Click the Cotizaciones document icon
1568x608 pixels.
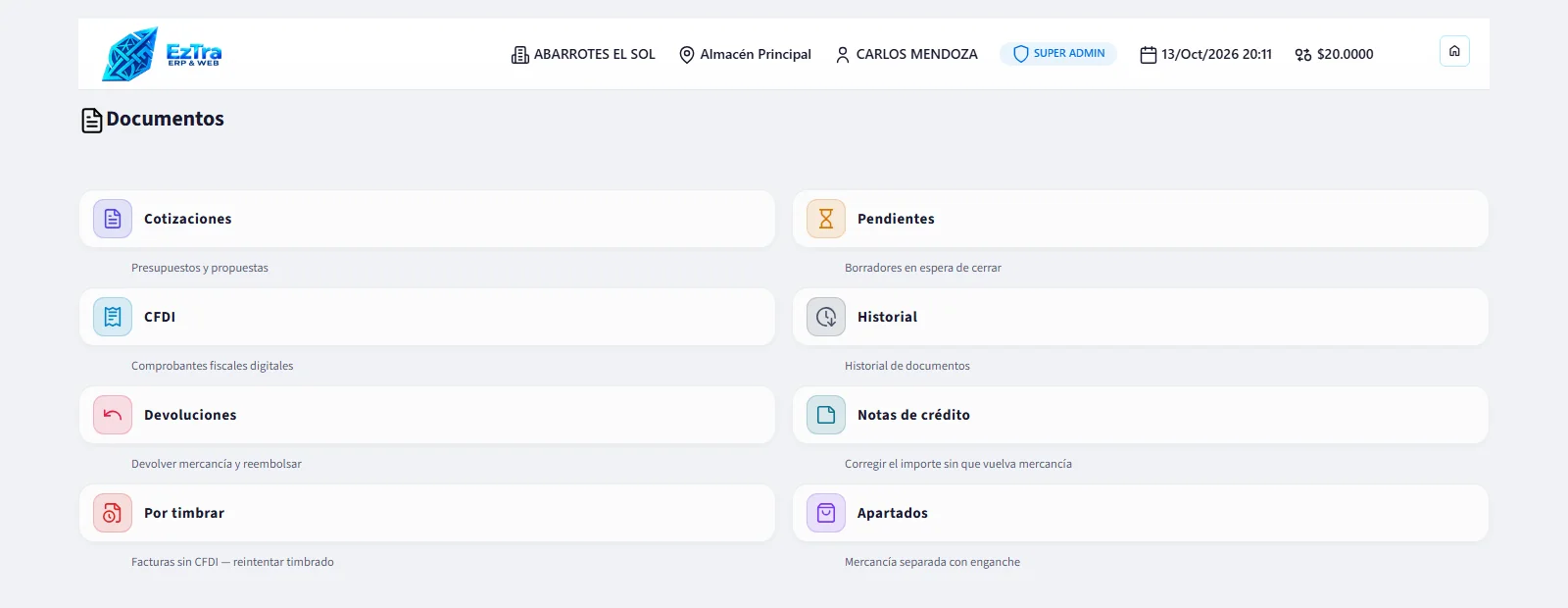pos(113,219)
